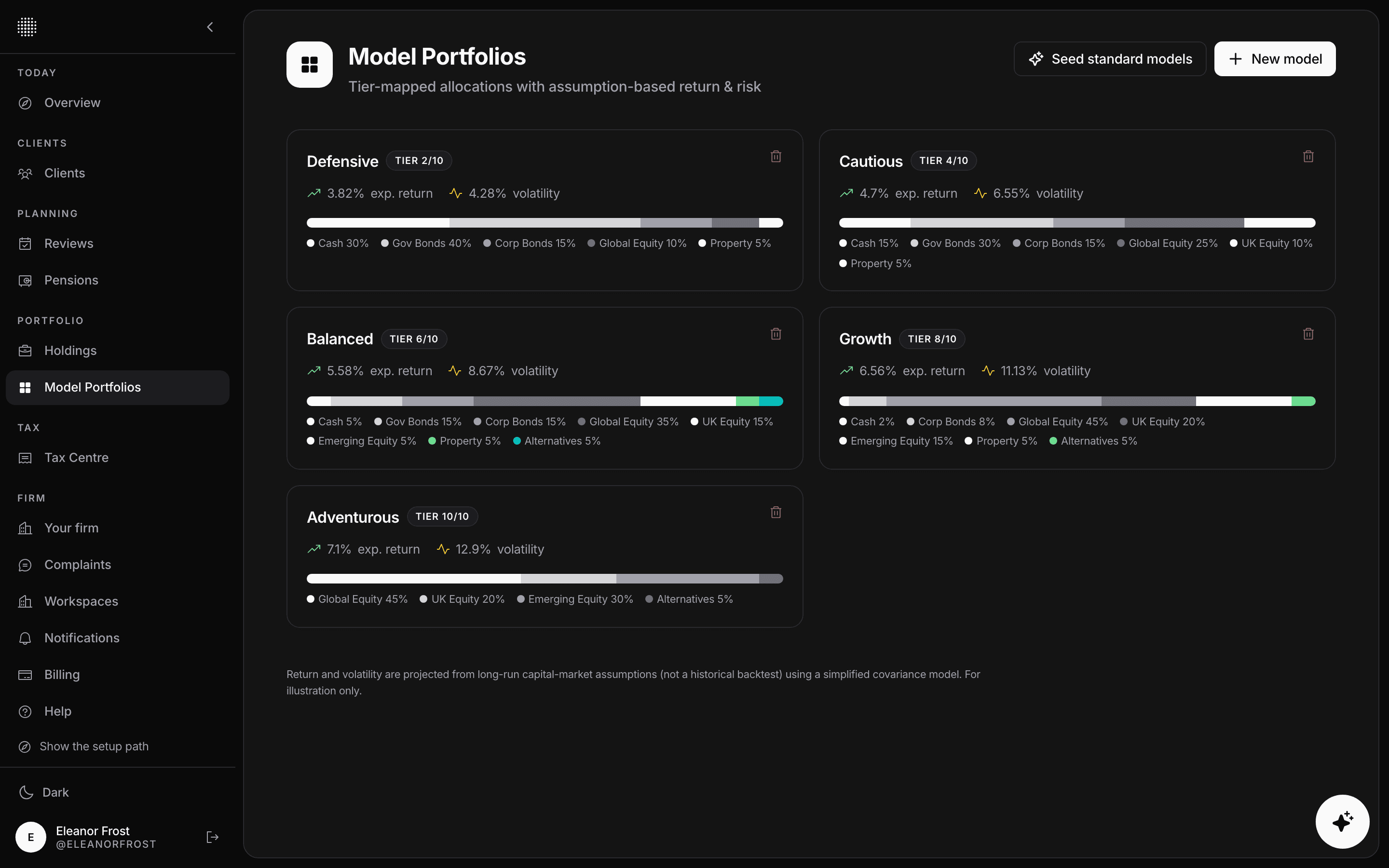Viewport: 1389px width, 868px height.
Task: Delete the Balanced model via trash icon
Action: 776,334
